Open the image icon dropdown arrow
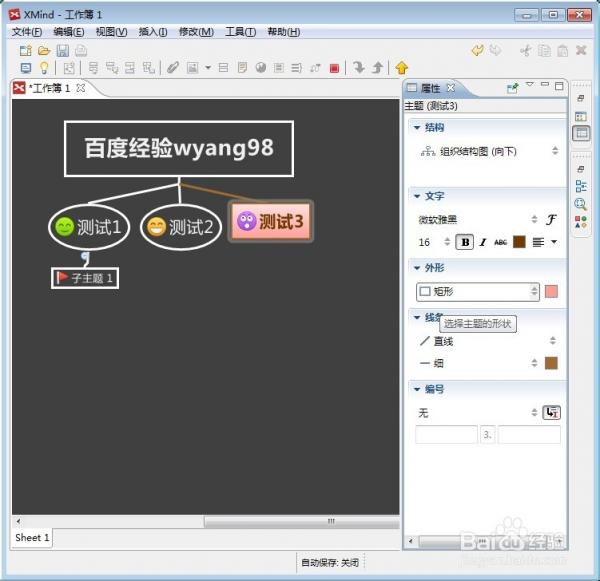The image size is (600, 581). (x=208, y=68)
